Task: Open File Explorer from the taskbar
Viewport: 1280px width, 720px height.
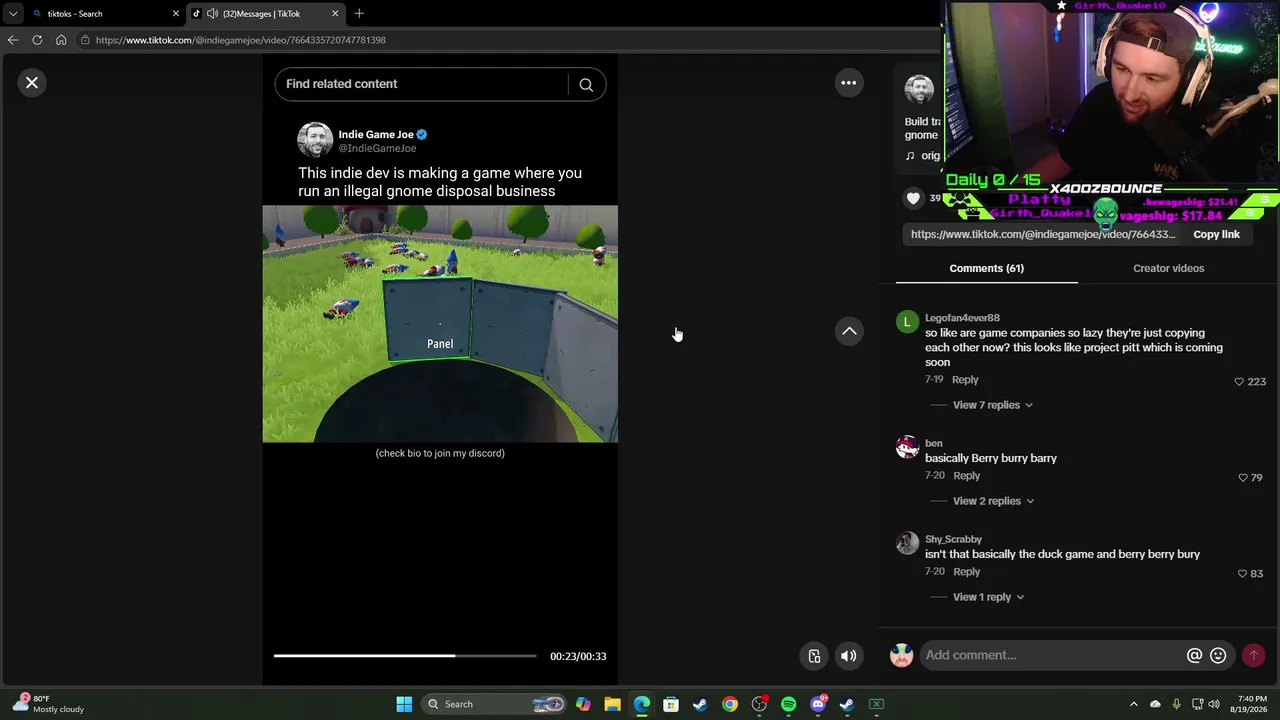Action: [x=612, y=704]
